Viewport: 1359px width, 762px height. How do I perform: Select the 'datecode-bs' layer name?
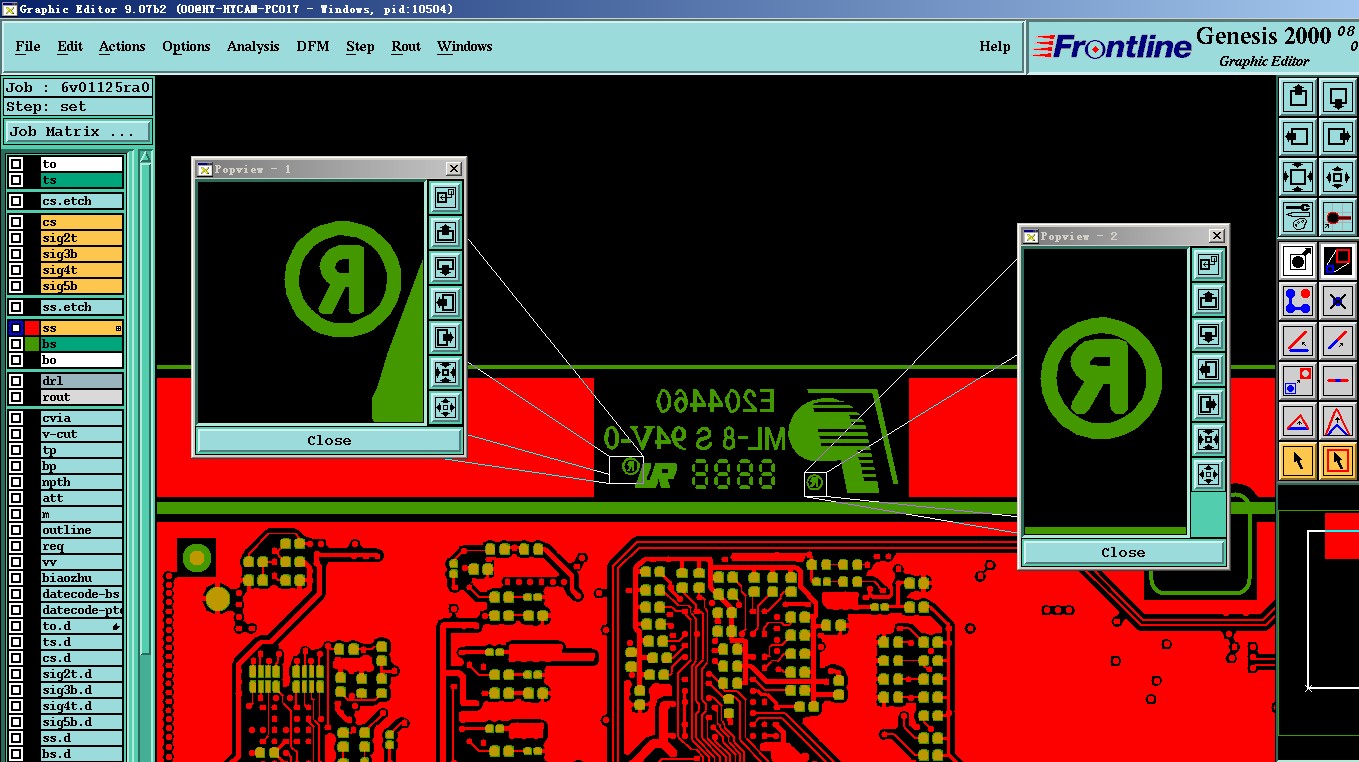pyautogui.click(x=81, y=594)
